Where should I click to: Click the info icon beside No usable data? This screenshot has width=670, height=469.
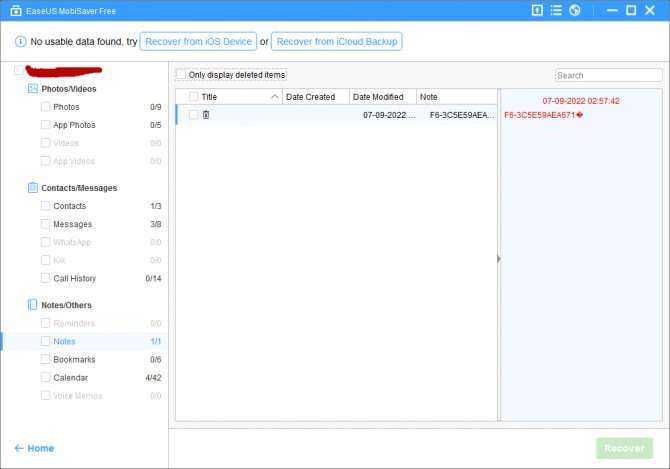click(20, 41)
